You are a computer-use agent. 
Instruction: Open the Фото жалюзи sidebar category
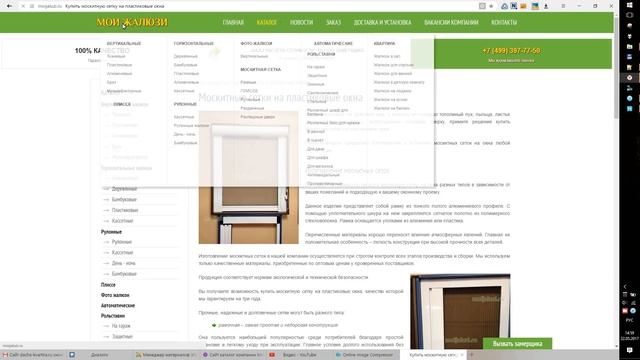point(115,295)
